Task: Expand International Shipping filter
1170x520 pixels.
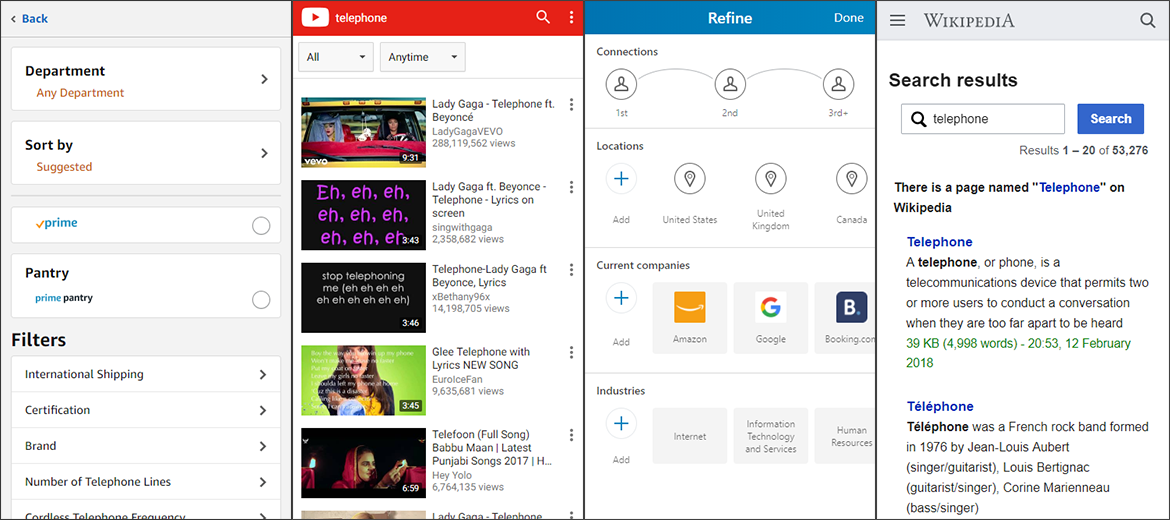Action: click(x=146, y=375)
